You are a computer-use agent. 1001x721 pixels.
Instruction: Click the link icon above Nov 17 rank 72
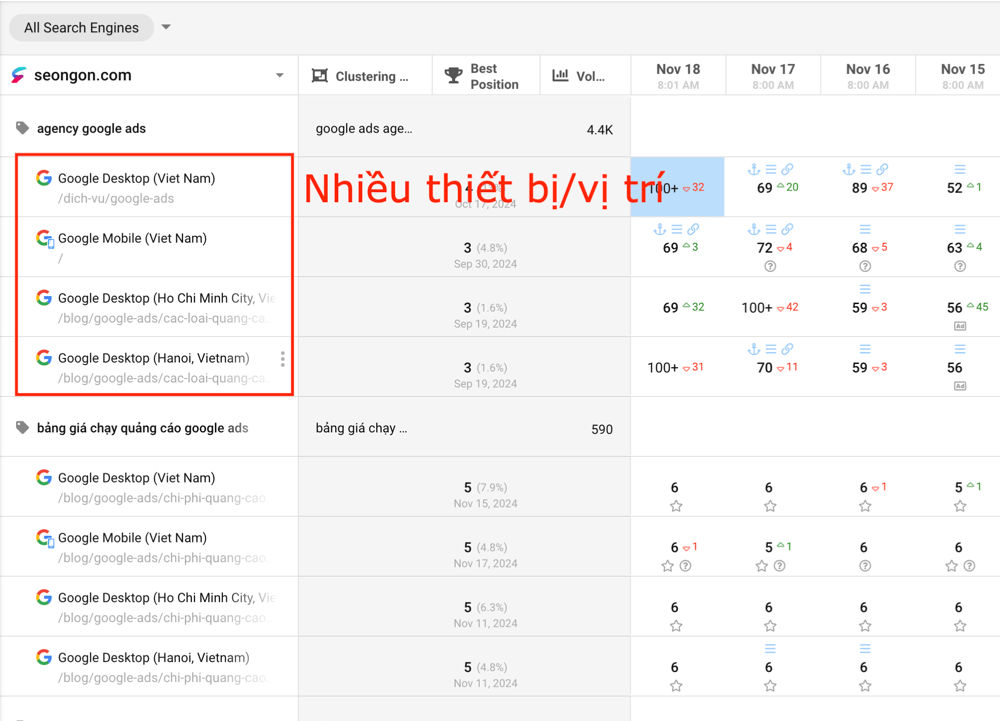(787, 229)
